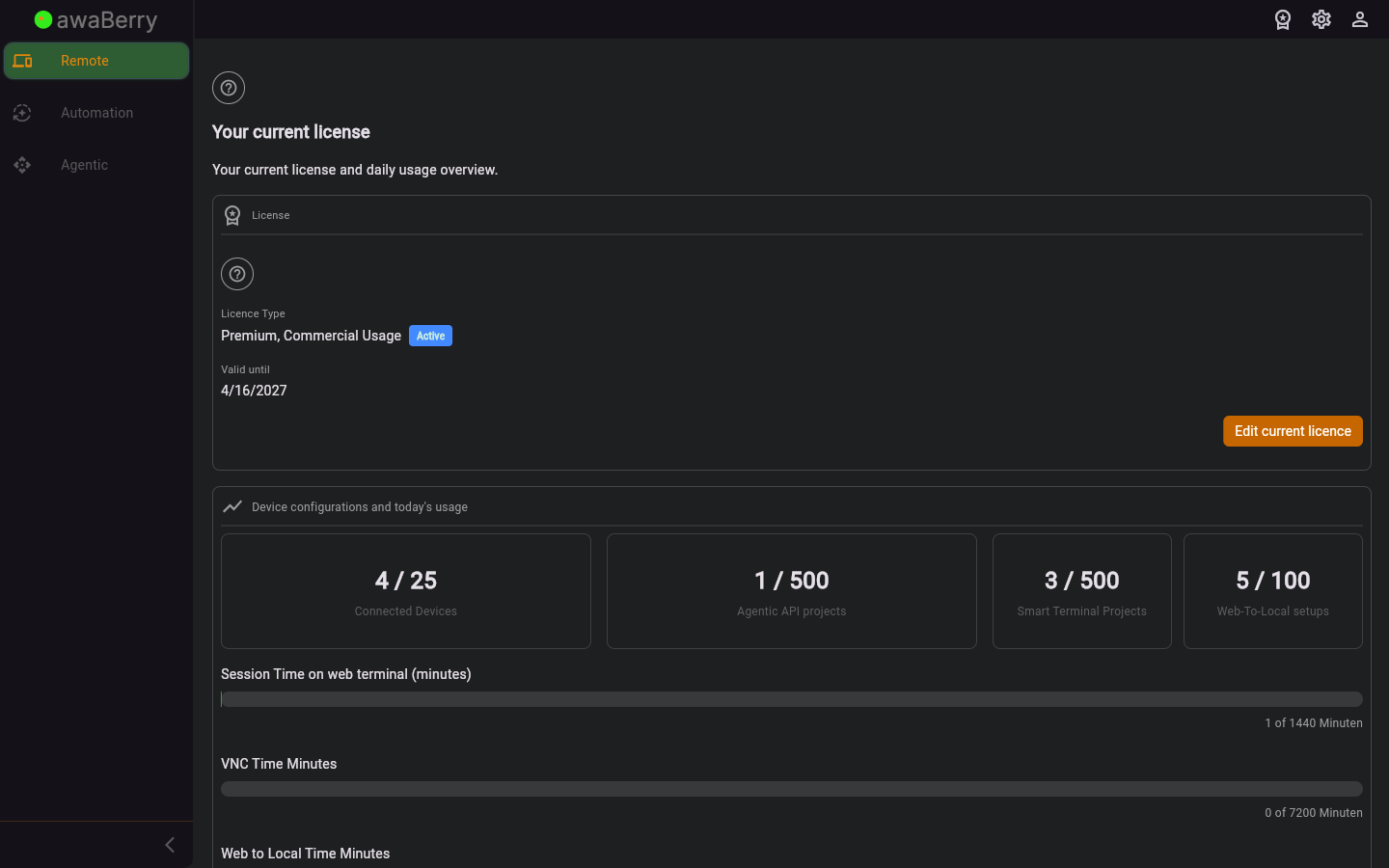The height and width of the screenshot is (868, 1389).
Task: Click the VNC Time Minutes progress bar
Action: [x=792, y=789]
